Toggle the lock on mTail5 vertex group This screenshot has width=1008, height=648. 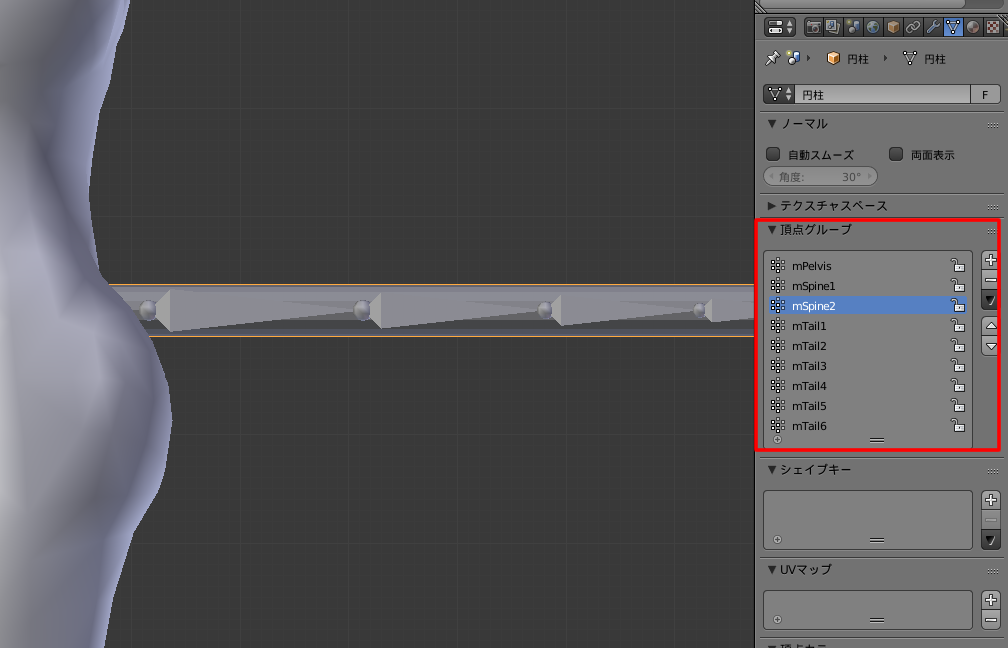[958, 405]
